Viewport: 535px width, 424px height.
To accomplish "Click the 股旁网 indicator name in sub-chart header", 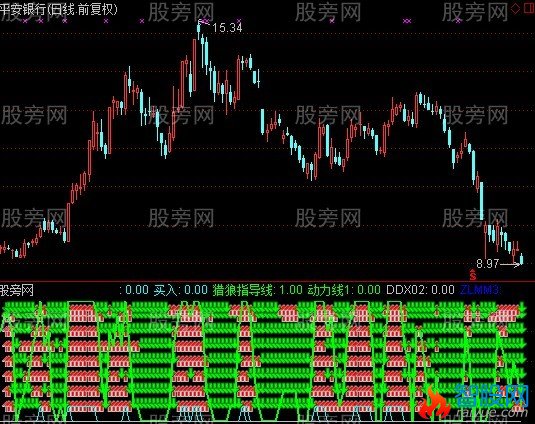I will 17,290.
